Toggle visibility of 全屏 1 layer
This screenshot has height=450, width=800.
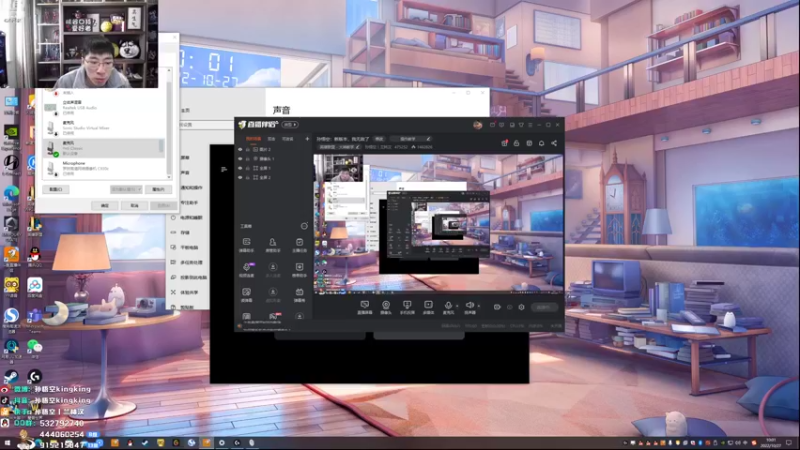pyautogui.click(x=240, y=168)
